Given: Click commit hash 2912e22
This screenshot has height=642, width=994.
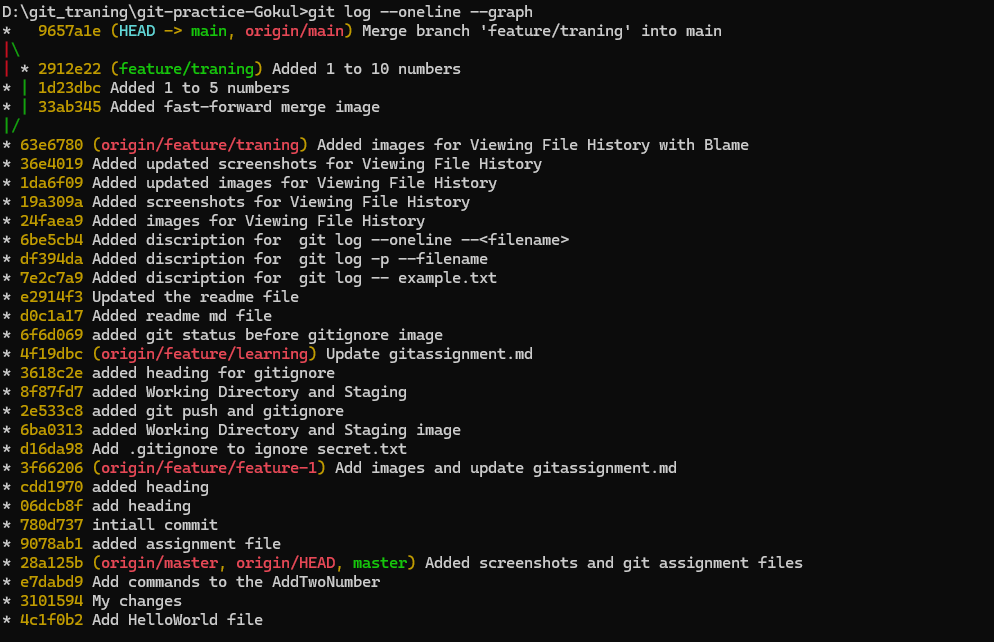Looking at the screenshot, I should [x=69, y=69].
